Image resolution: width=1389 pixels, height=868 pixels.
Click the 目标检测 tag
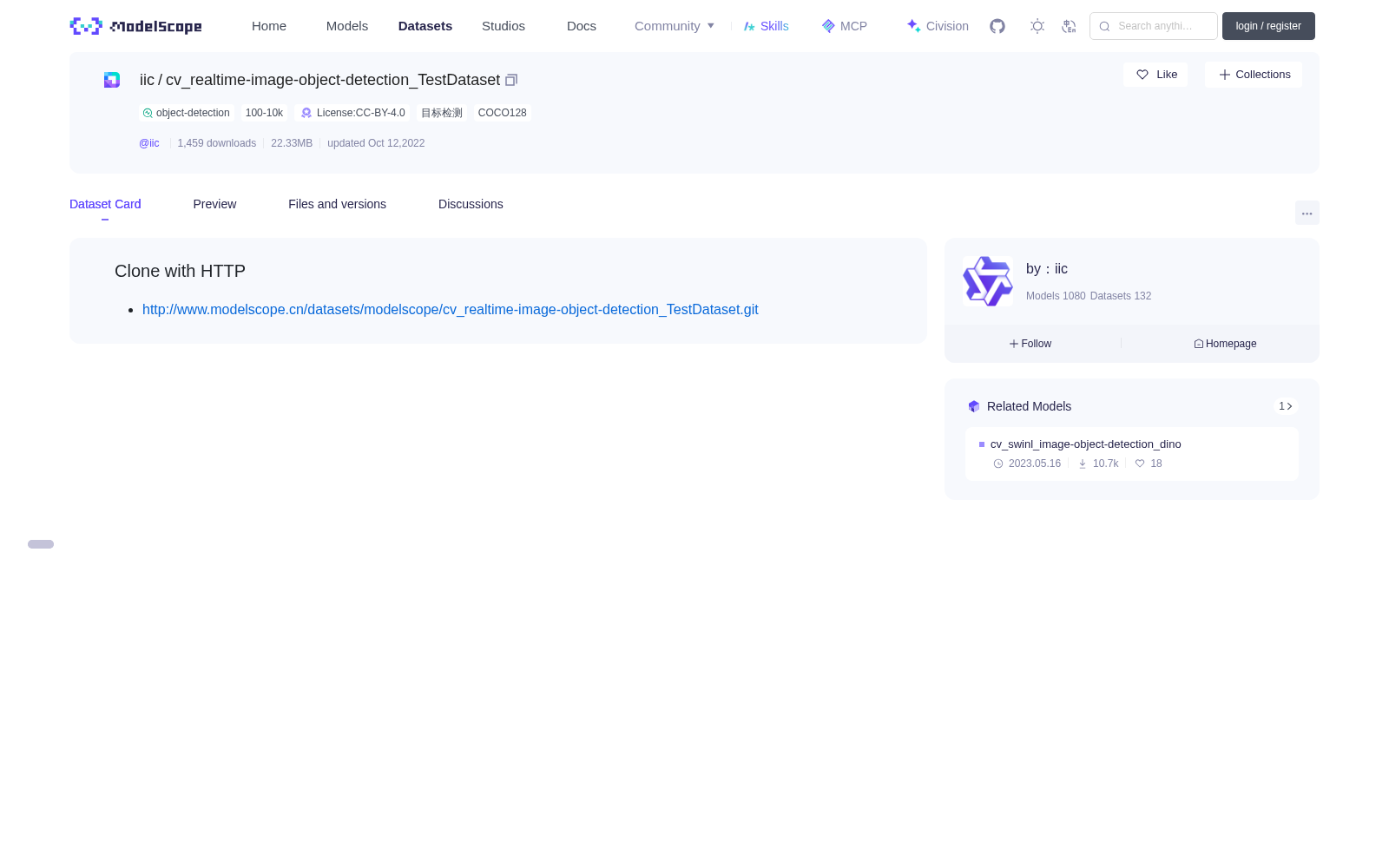(442, 113)
